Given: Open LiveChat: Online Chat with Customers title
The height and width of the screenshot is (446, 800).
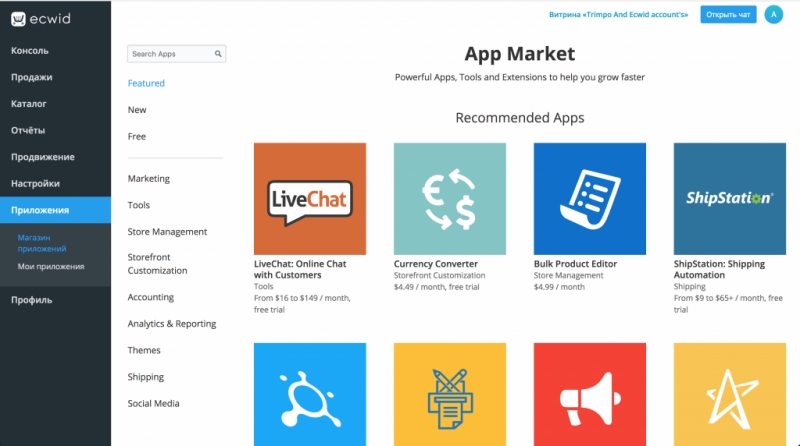Looking at the screenshot, I should tap(300, 269).
